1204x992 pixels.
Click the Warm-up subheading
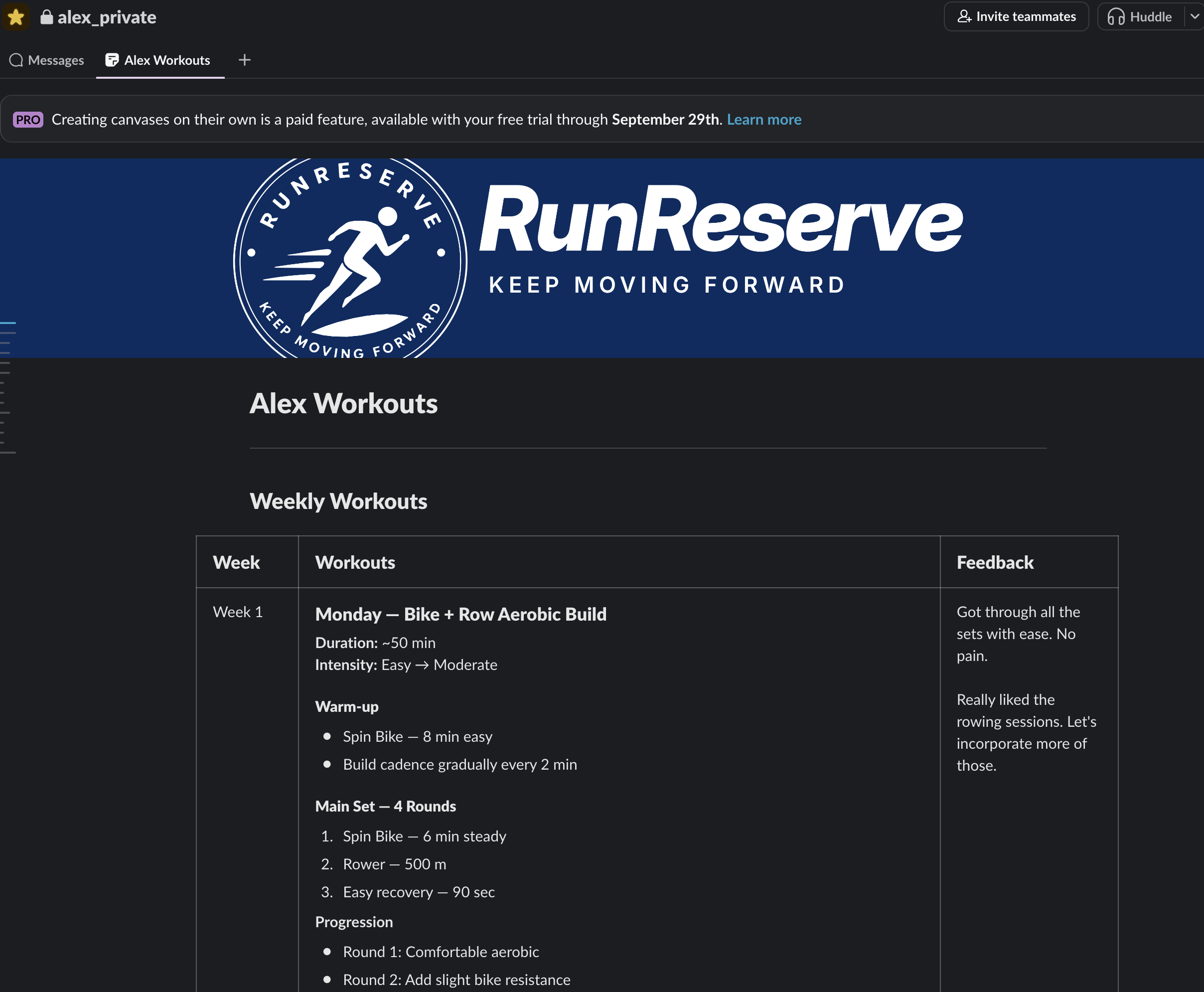point(347,707)
